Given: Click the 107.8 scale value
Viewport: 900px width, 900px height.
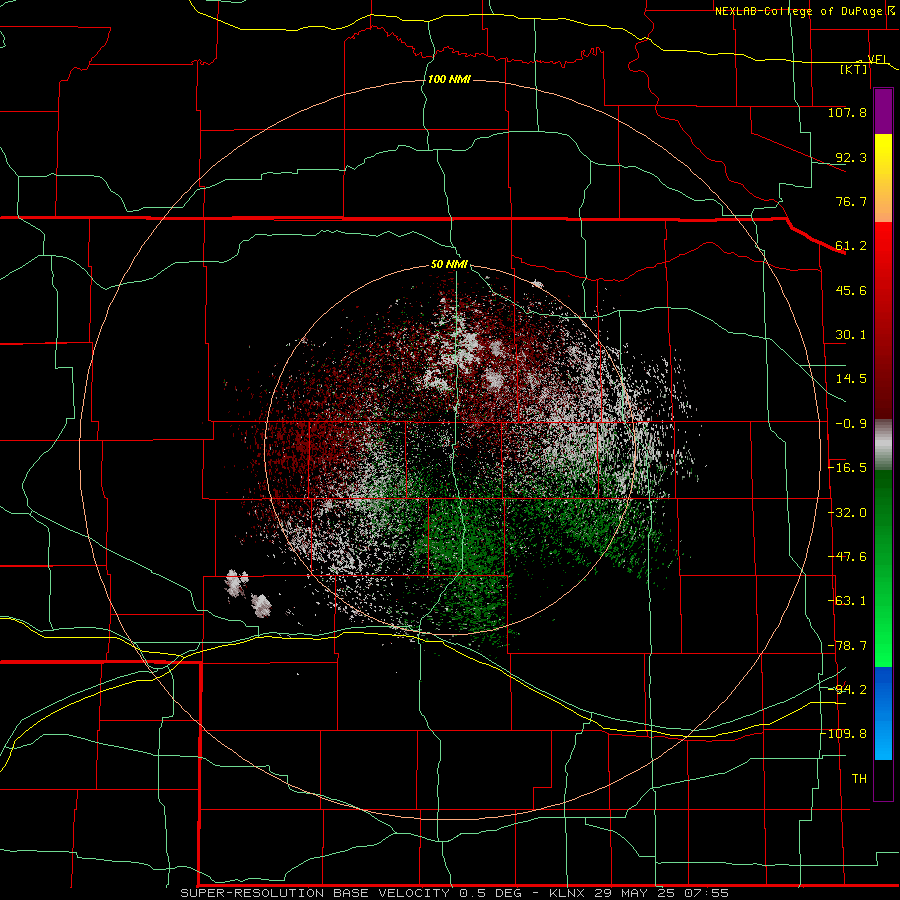Looking at the screenshot, I should [x=847, y=112].
